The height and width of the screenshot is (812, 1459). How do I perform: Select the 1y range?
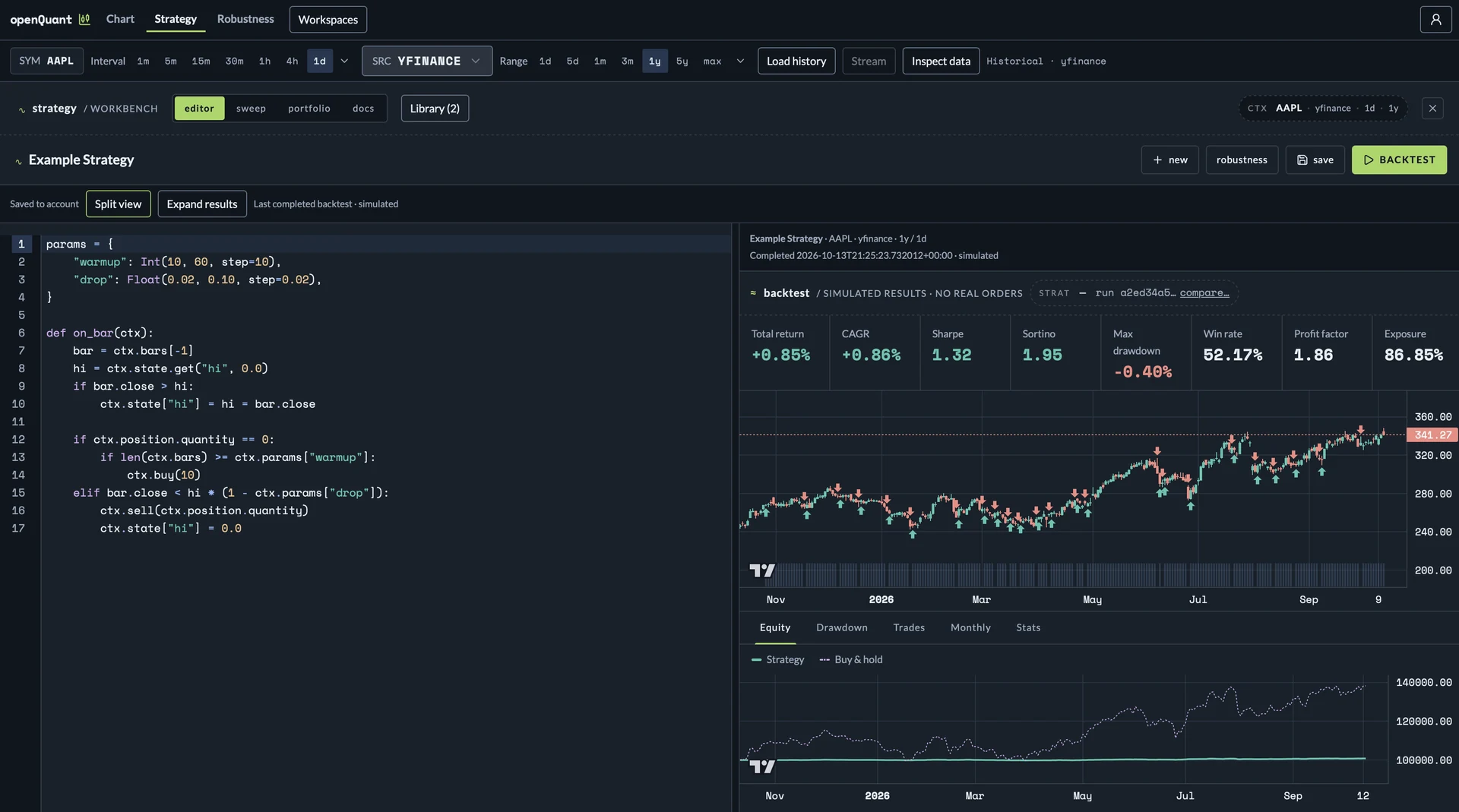tap(654, 61)
